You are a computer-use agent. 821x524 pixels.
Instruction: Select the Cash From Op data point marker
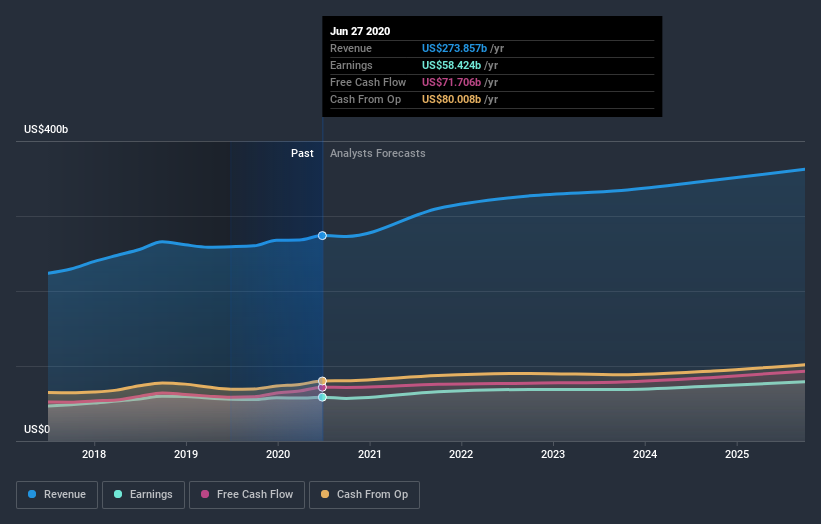coord(323,381)
